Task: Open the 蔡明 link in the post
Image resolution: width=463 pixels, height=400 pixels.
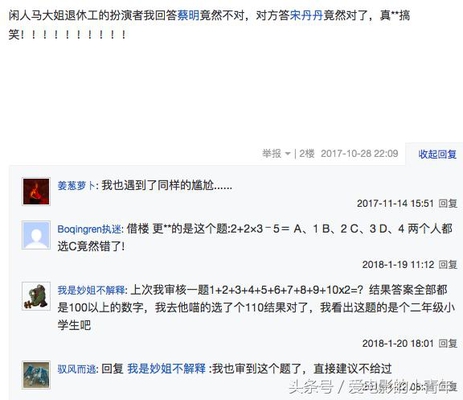Action: 188,16
